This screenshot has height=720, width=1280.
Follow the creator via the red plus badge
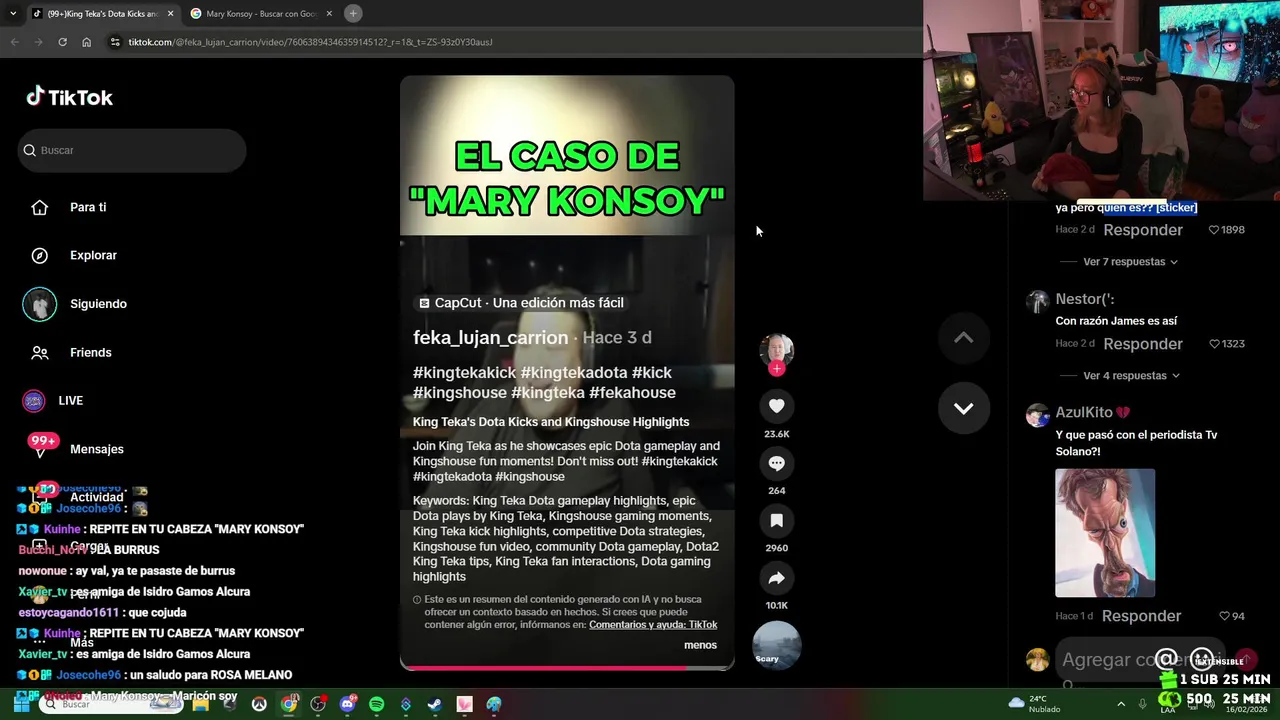[777, 369]
